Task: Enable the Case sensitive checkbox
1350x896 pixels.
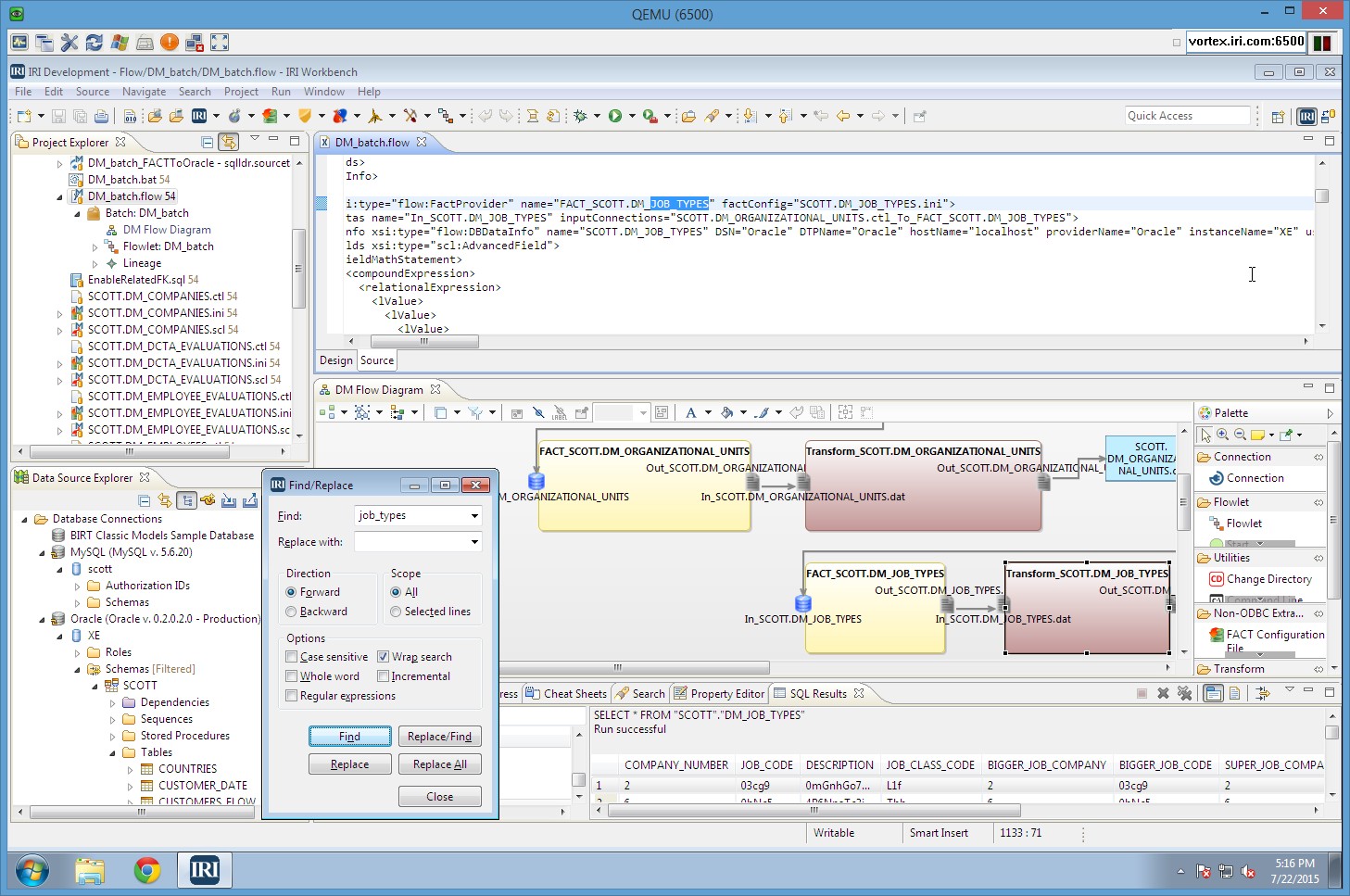Action: click(291, 657)
